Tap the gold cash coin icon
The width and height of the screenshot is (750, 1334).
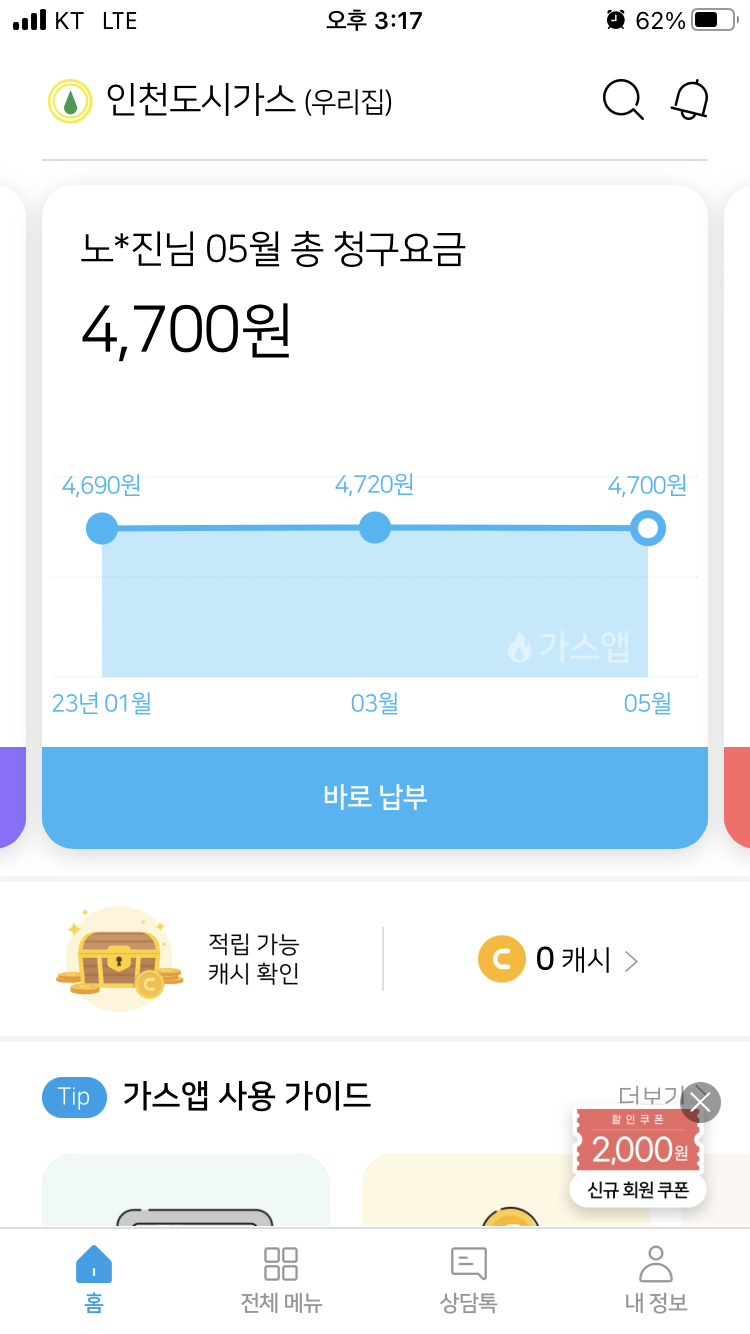501,959
